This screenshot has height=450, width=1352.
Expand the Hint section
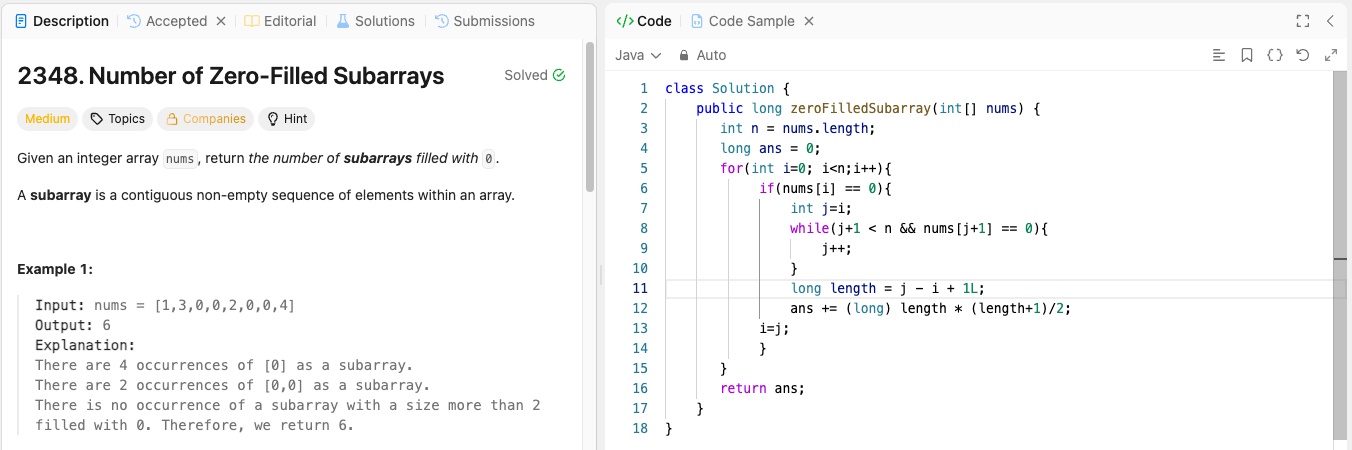(x=286, y=119)
